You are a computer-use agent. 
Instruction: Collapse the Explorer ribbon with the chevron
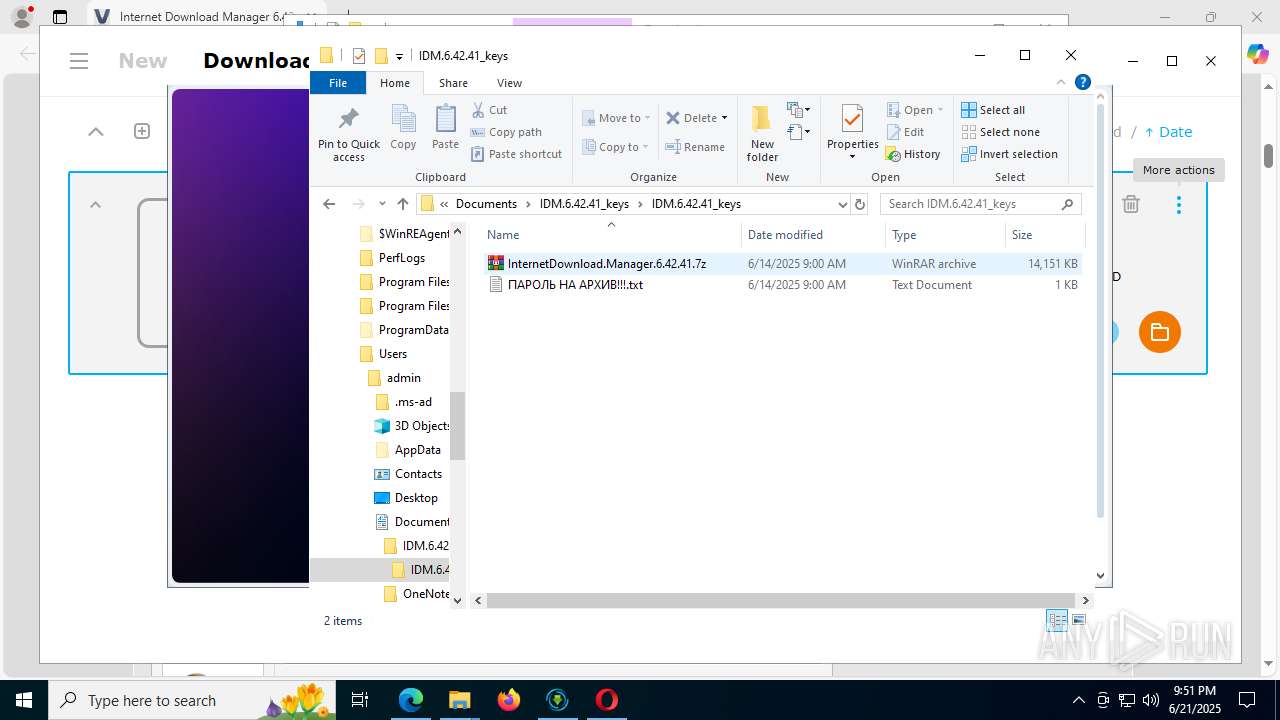[x=1061, y=83]
